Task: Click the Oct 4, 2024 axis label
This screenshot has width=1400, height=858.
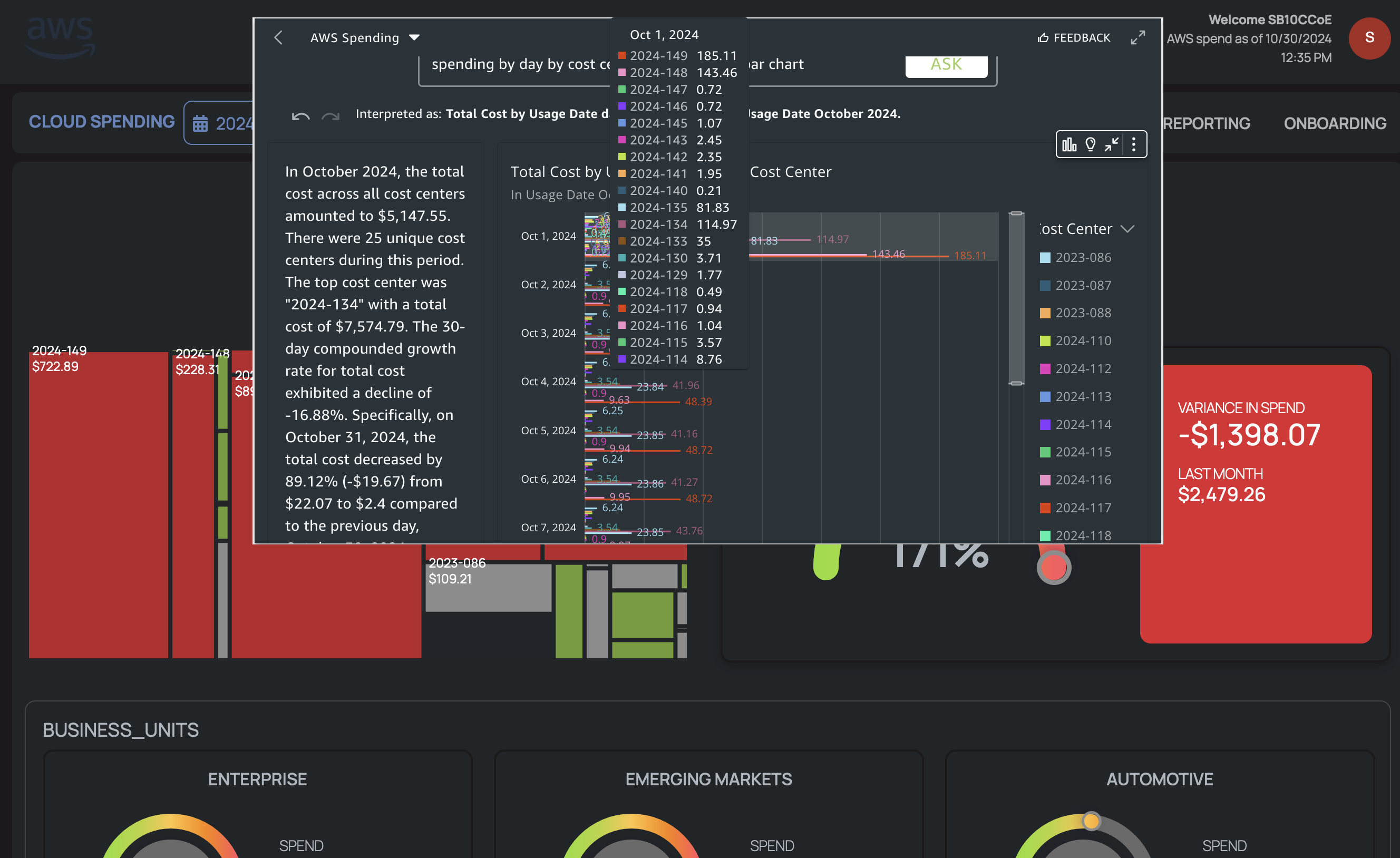Action: tap(548, 382)
